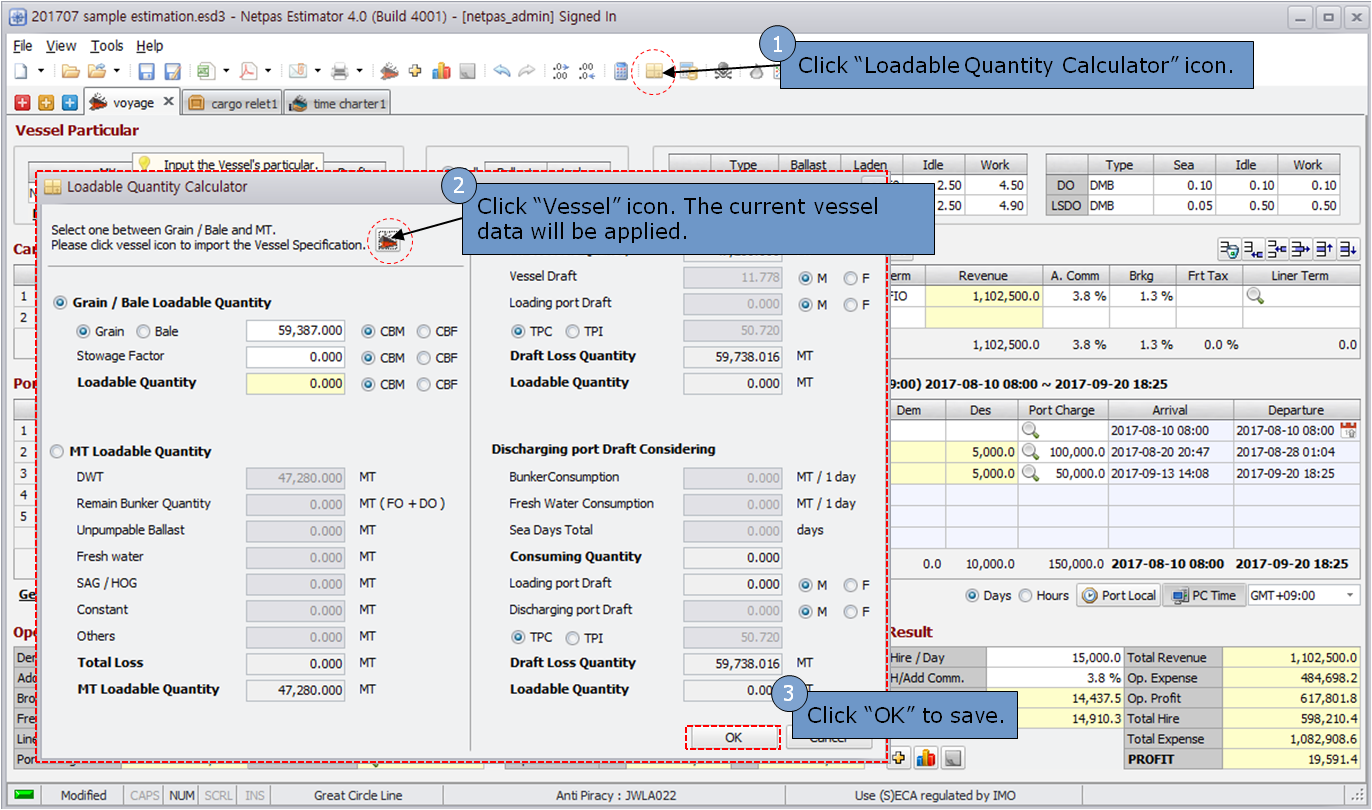Open dropdown arrow beside Excel export icon
The image size is (1372, 810).
[225, 72]
